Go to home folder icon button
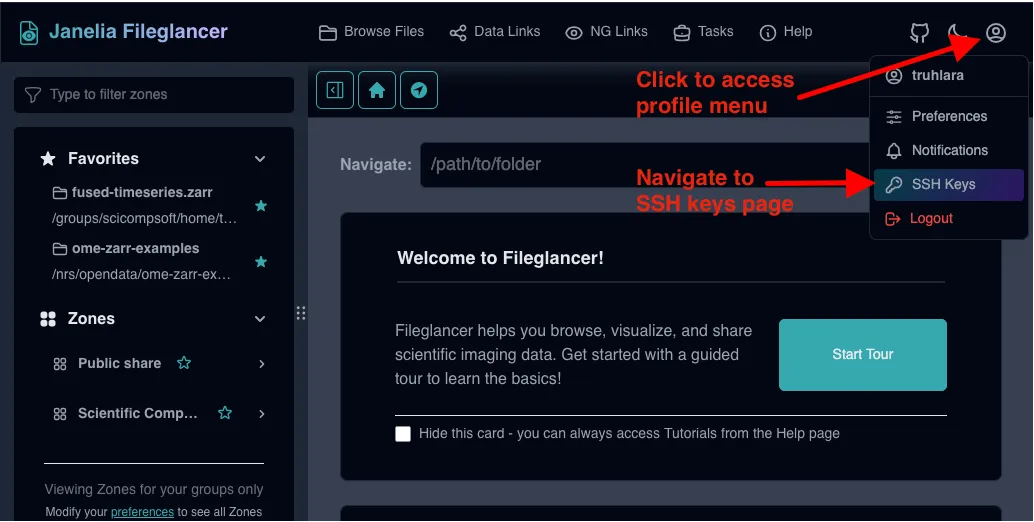This screenshot has height=522, width=1034. click(377, 90)
